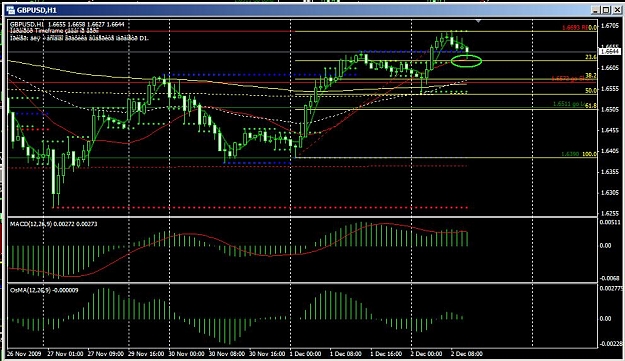The image size is (625, 361).
Task: Click the 1.6355 price axis label
Action: pos(610,172)
